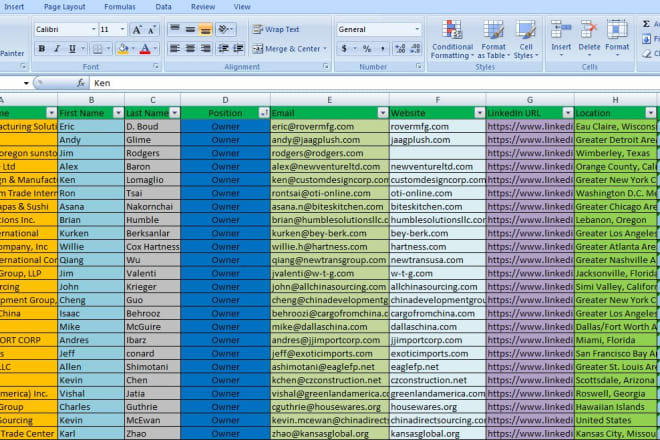Image resolution: width=660 pixels, height=440 pixels.
Task: Set Middle Align vertical alignment
Action: 190,29
